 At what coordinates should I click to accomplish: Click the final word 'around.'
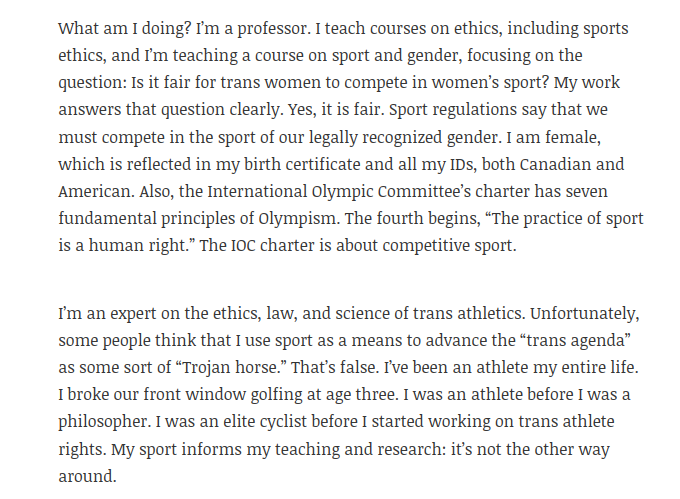click(88, 476)
